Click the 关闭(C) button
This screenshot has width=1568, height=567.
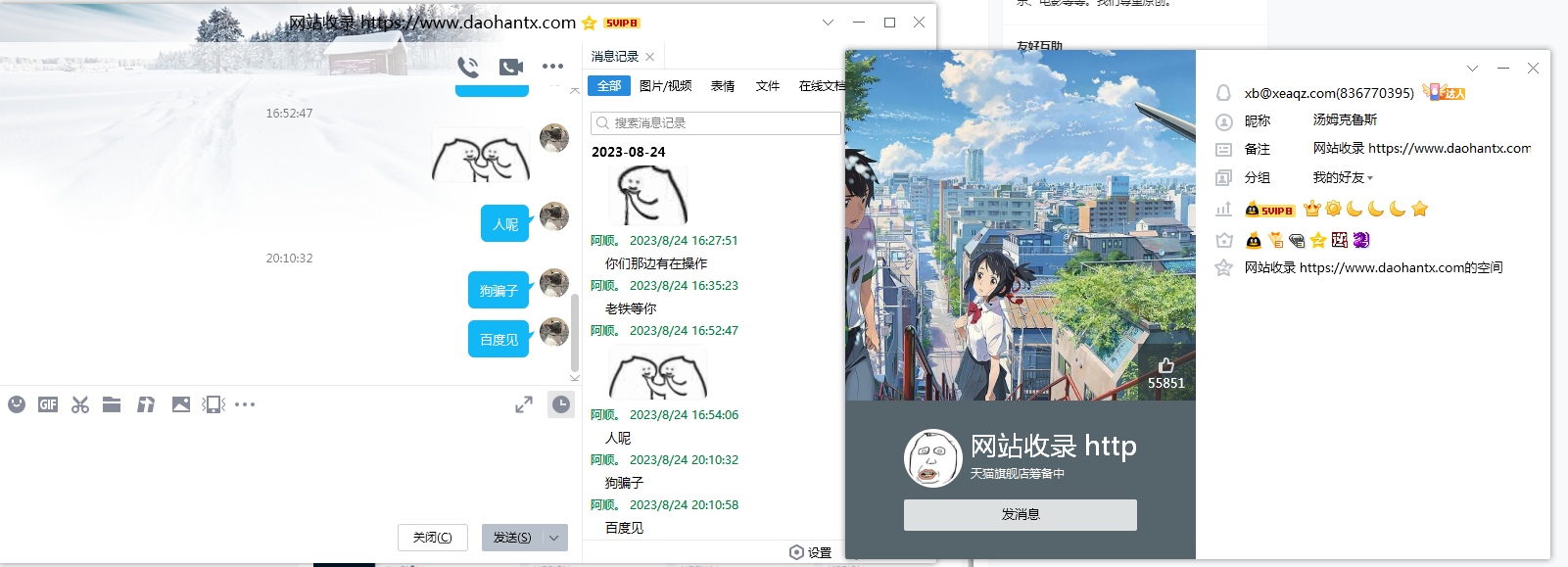pyautogui.click(x=433, y=538)
